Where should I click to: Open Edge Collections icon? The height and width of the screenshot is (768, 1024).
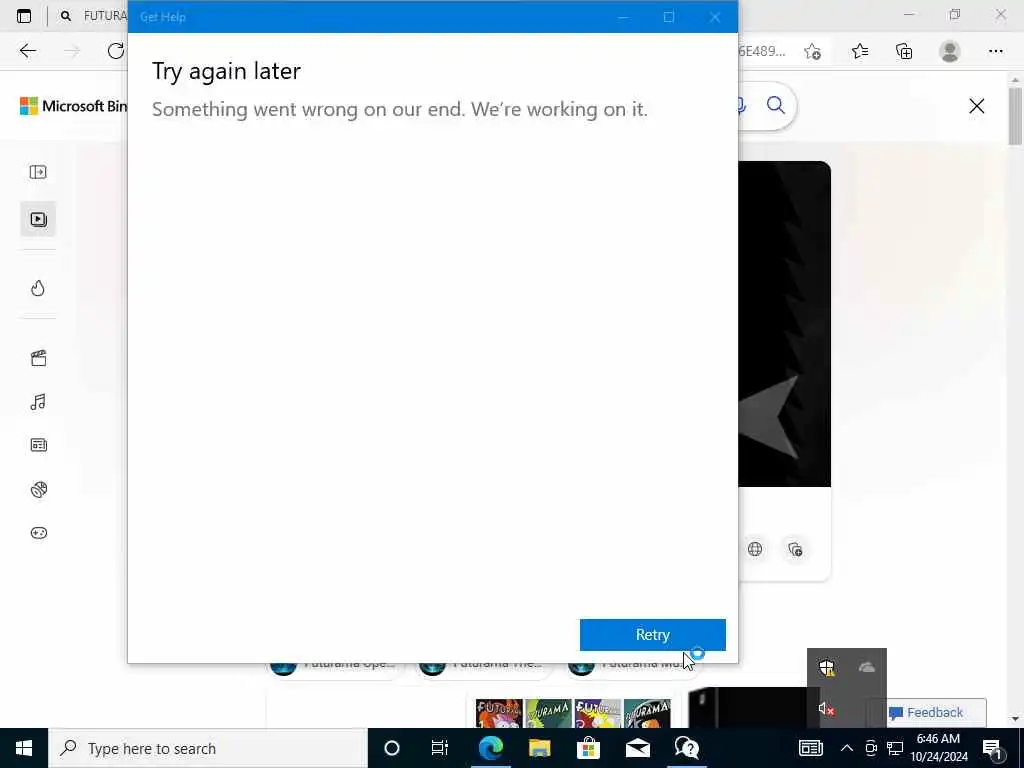click(x=904, y=52)
